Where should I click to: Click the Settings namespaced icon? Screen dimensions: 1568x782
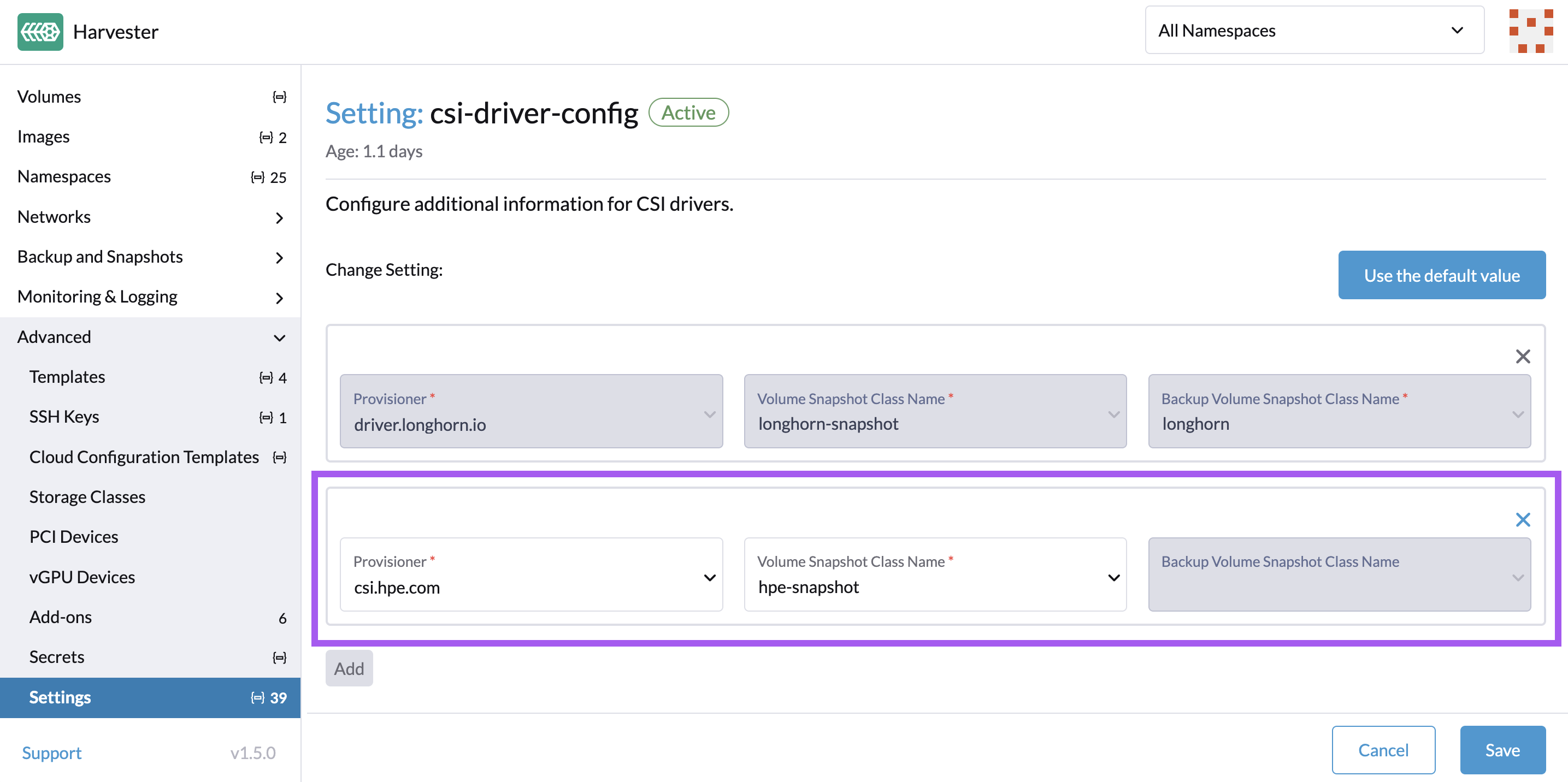pos(257,697)
